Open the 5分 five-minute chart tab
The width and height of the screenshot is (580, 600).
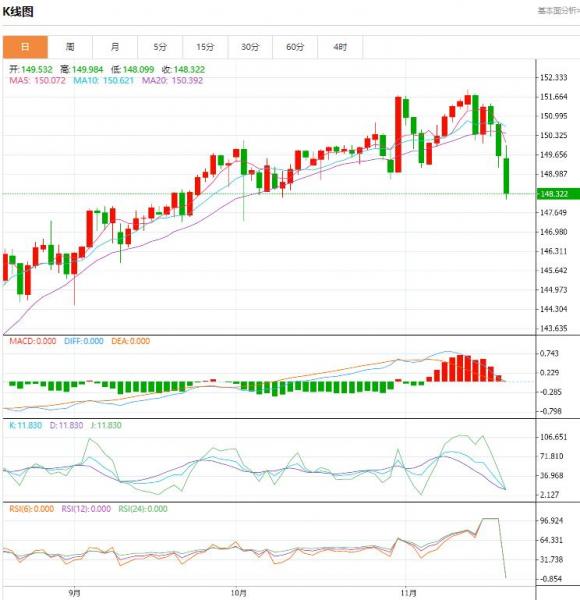point(160,47)
